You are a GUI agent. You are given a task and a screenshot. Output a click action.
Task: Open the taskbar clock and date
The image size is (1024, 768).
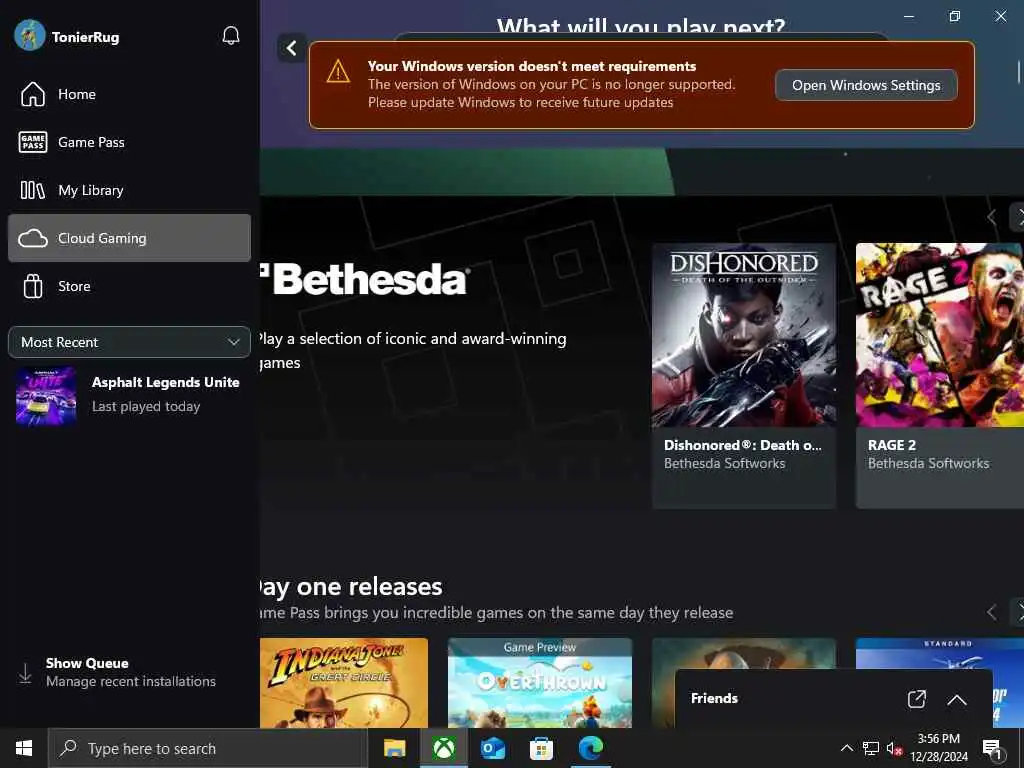coord(939,748)
